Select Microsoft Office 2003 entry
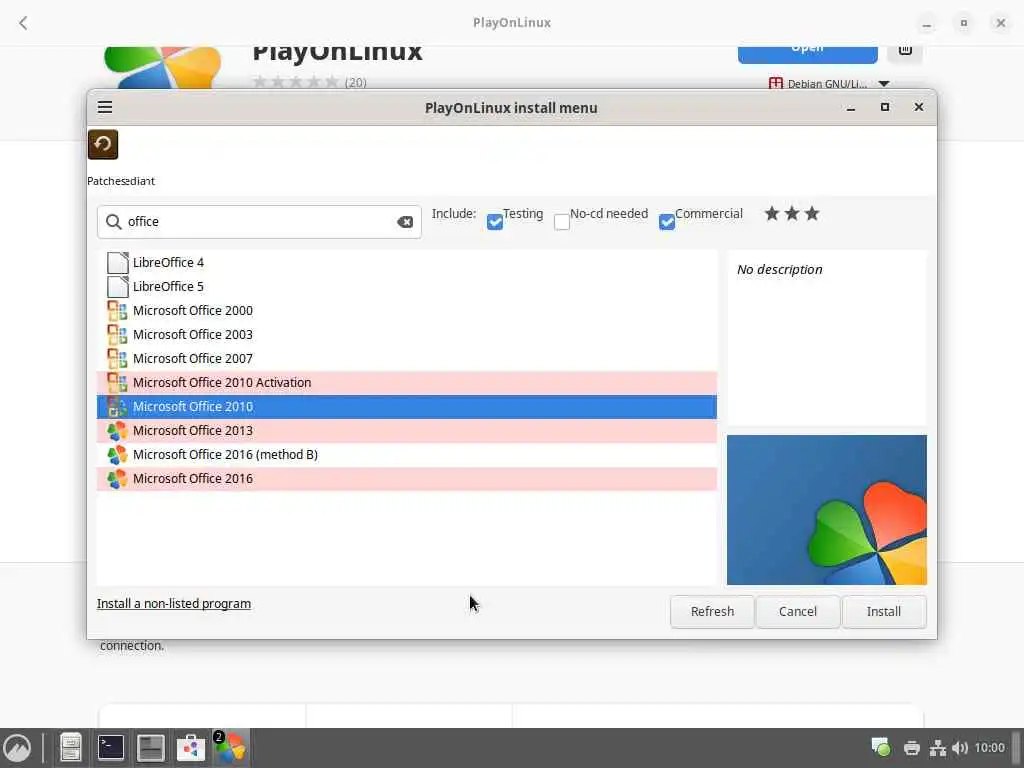Viewport: 1024px width, 768px height. click(407, 334)
